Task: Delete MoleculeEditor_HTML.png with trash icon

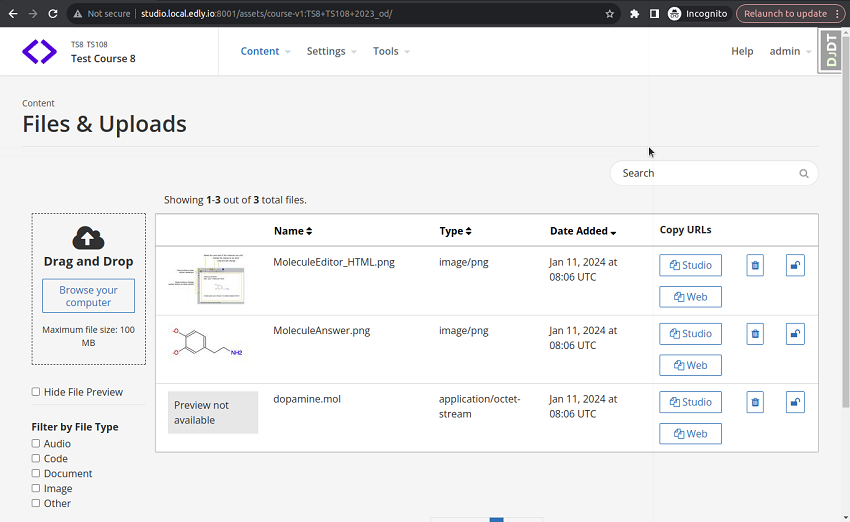Action: coord(755,266)
